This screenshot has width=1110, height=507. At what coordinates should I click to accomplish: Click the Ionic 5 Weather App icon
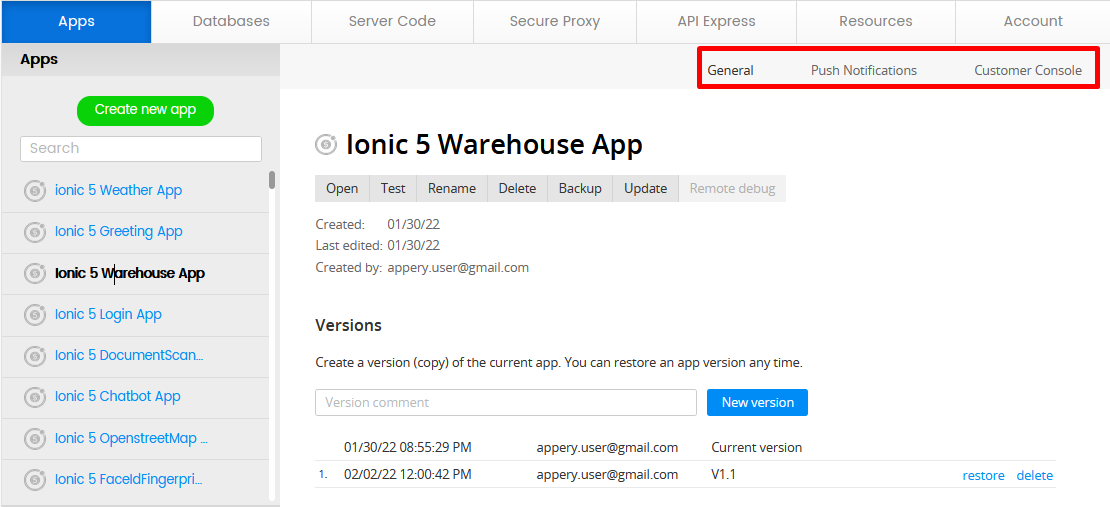tap(35, 191)
